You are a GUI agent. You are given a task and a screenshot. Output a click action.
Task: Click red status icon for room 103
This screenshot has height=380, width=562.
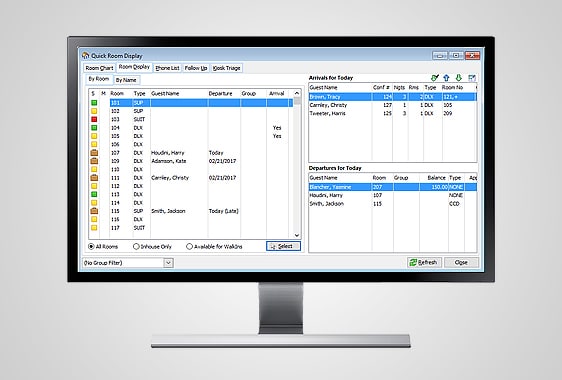point(94,119)
